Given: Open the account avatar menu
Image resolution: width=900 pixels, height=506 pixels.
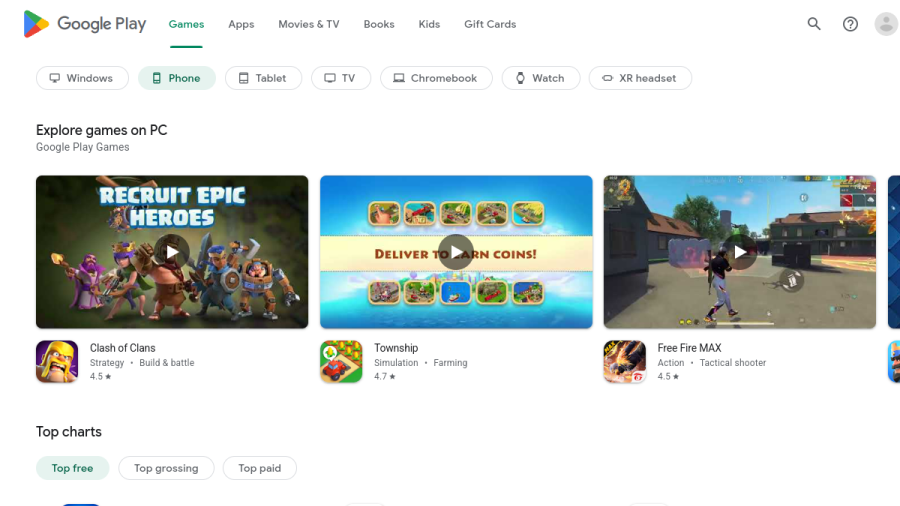Looking at the screenshot, I should [886, 24].
